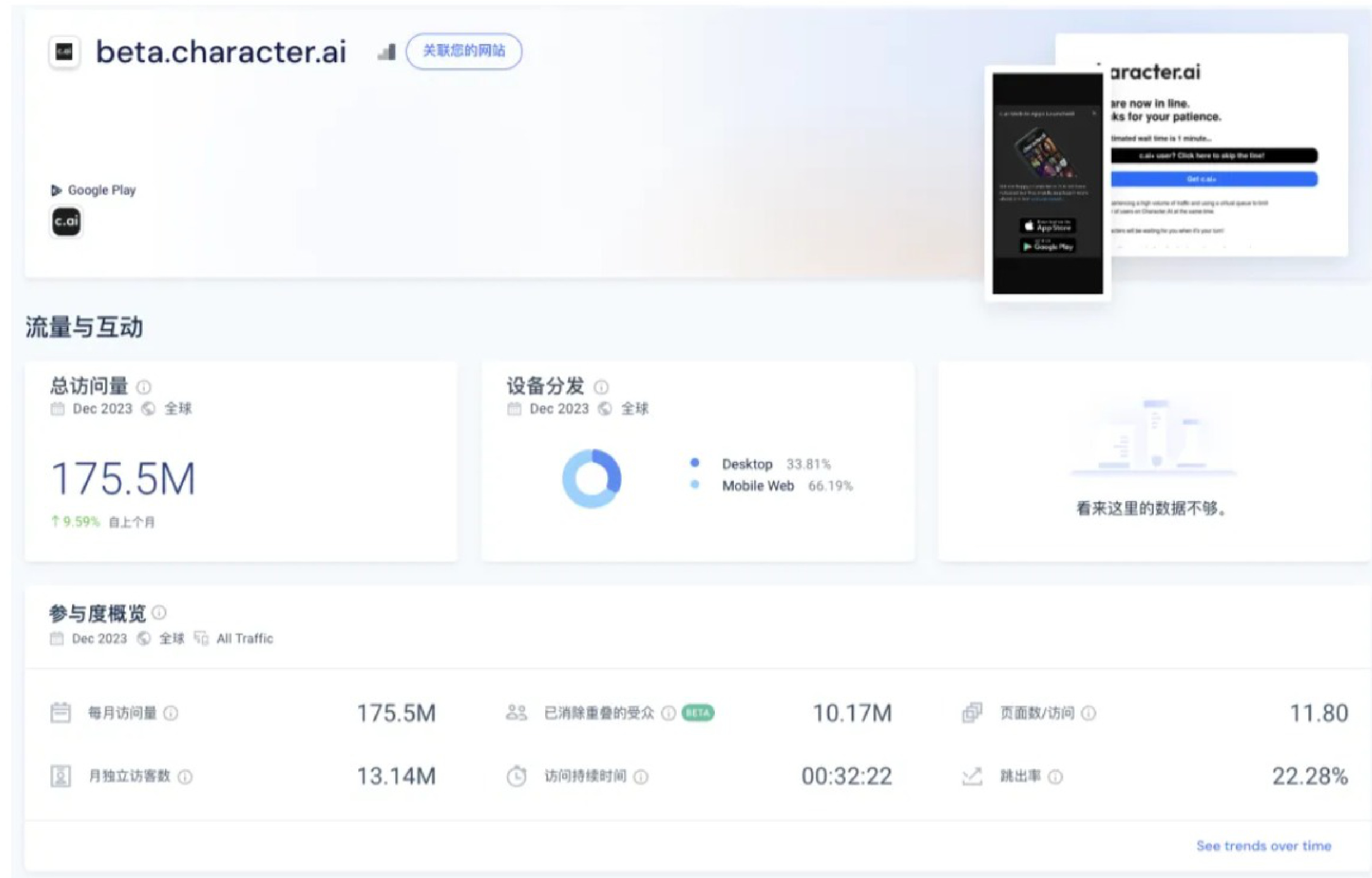Image resolution: width=1372 pixels, height=878 pixels.
Task: Click the 关联您的网站 button
Action: tap(463, 51)
